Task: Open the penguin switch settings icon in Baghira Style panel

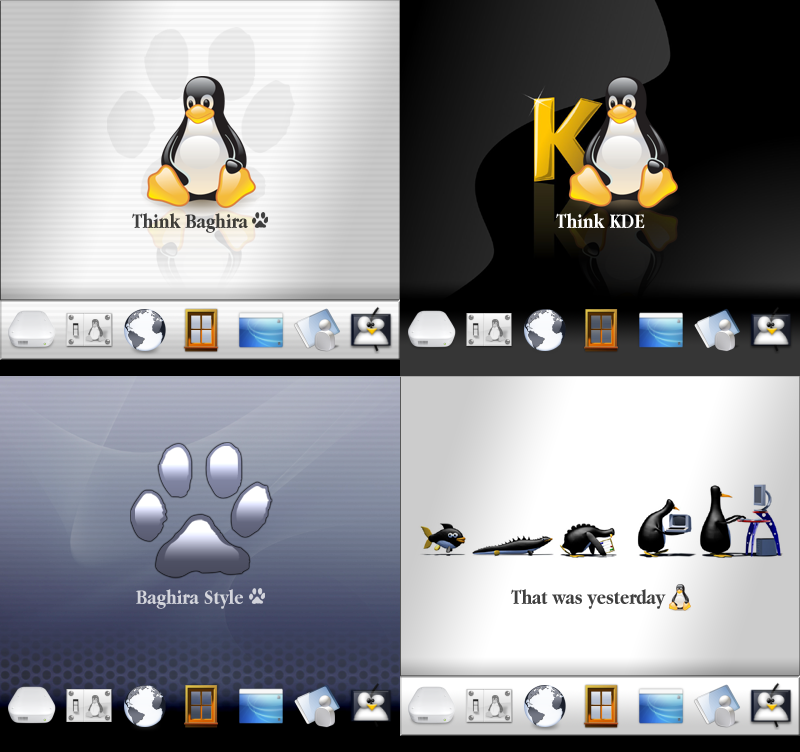Action: click(x=89, y=706)
